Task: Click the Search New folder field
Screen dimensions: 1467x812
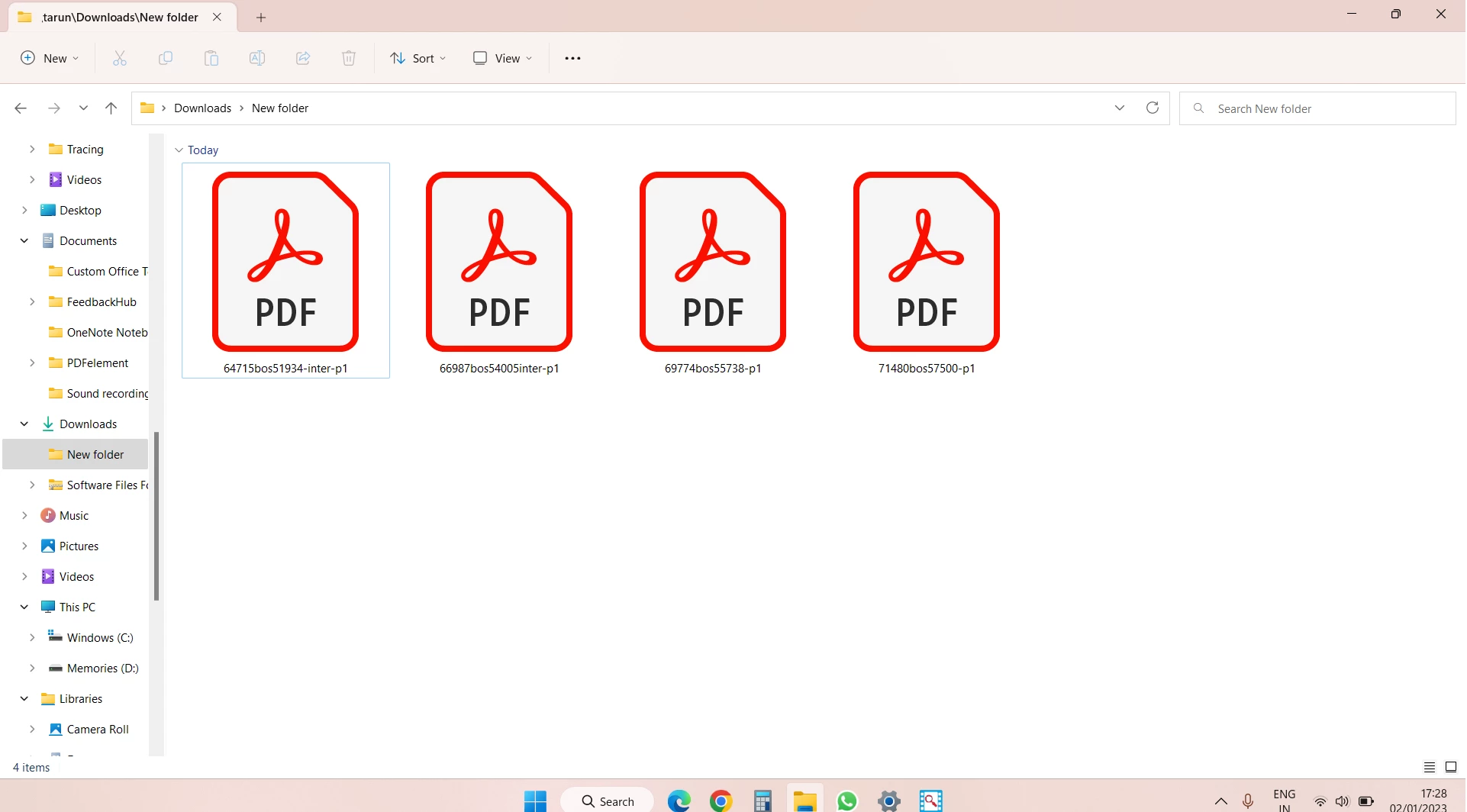Action: point(1317,108)
